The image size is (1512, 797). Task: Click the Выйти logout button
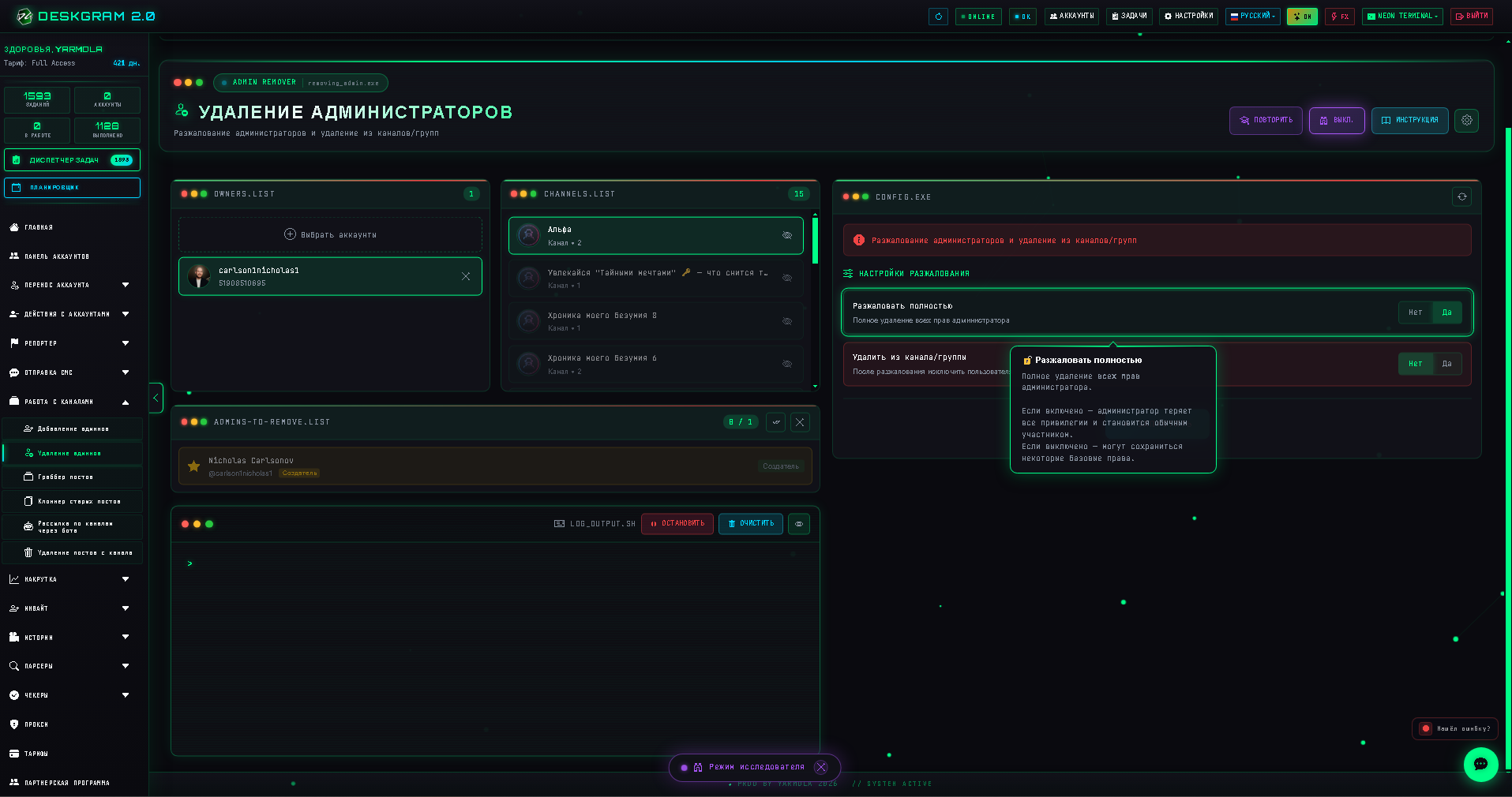[x=1472, y=16]
